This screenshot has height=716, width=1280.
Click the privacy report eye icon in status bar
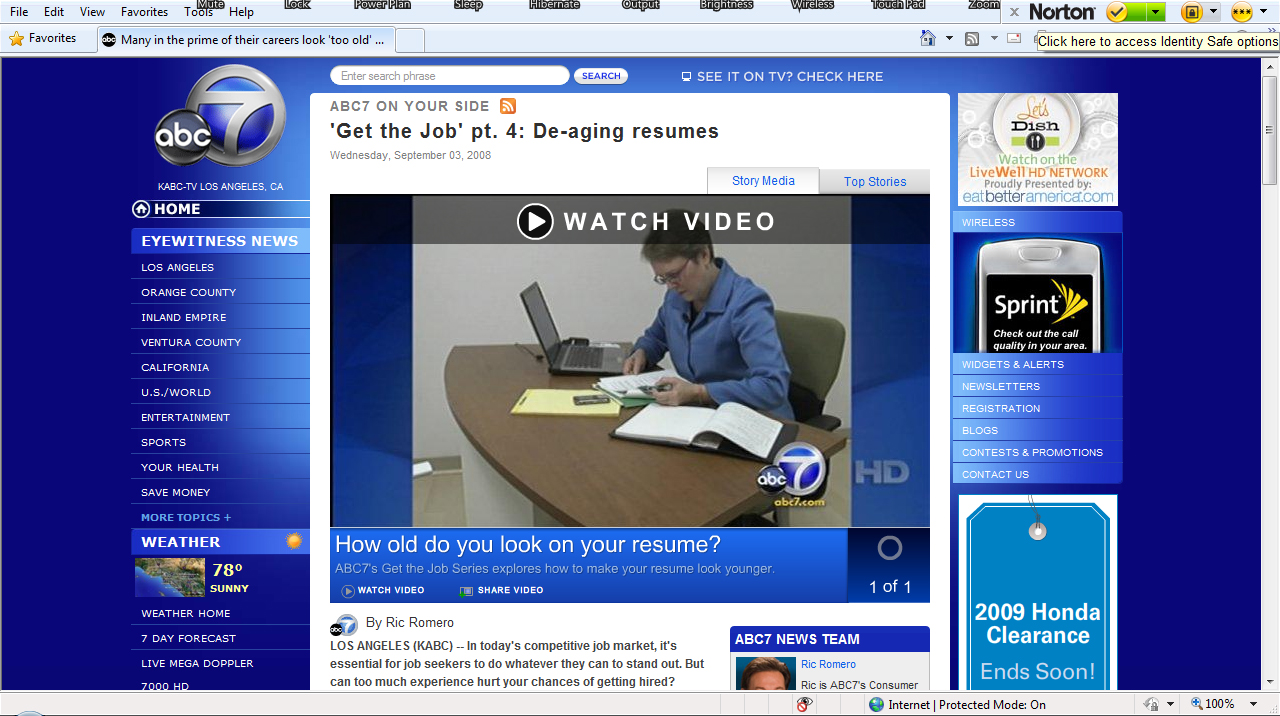click(x=805, y=704)
